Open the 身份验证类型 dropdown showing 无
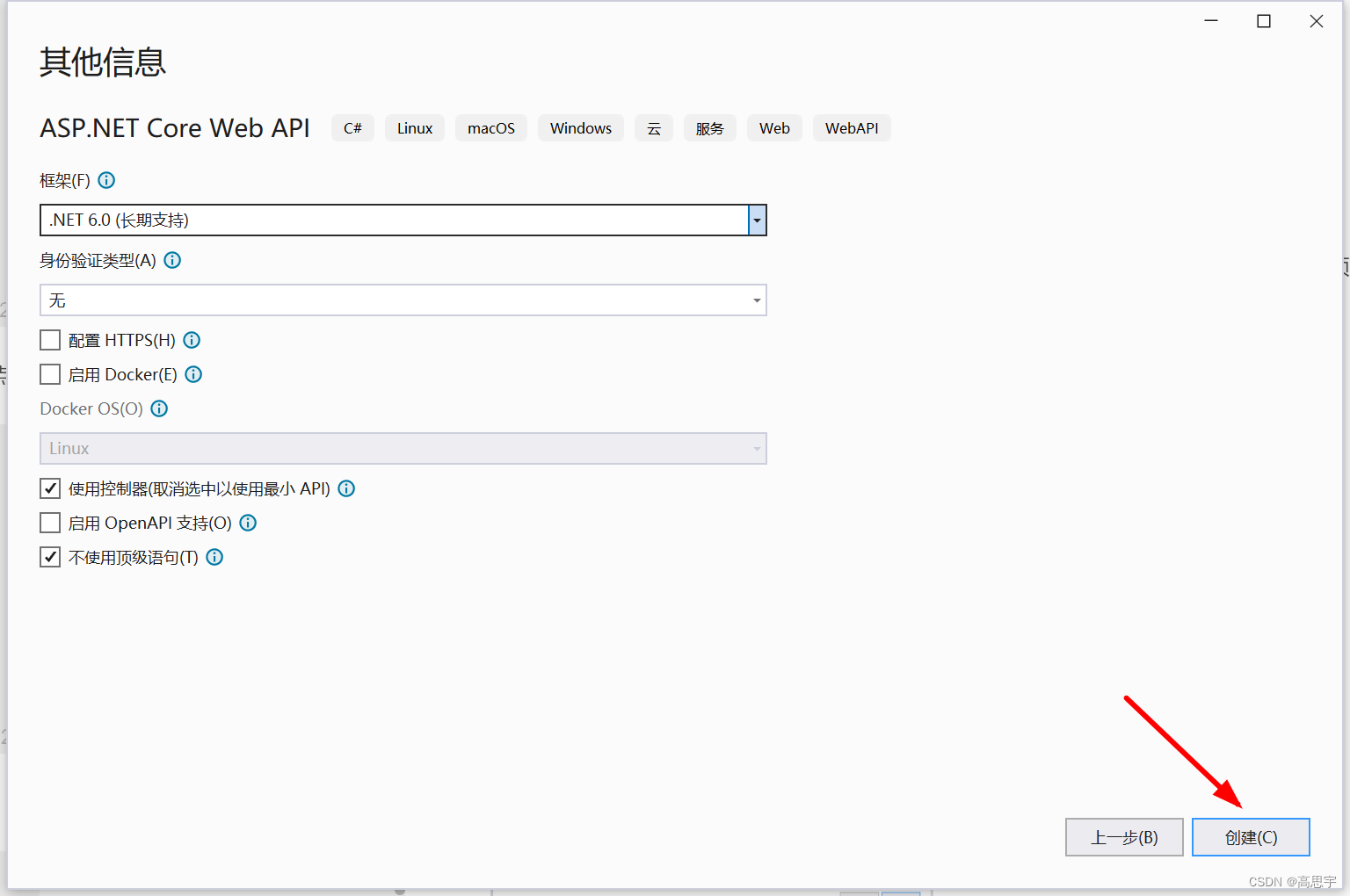The width and height of the screenshot is (1350, 896). pos(403,300)
